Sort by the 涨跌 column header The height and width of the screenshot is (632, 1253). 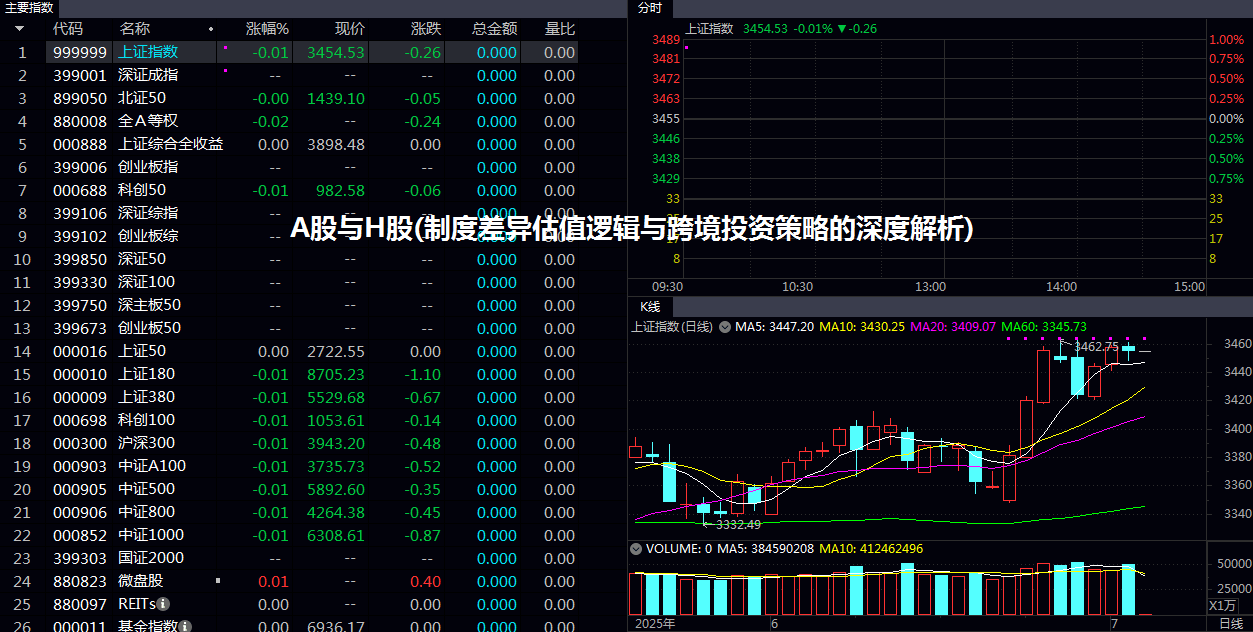425,29
